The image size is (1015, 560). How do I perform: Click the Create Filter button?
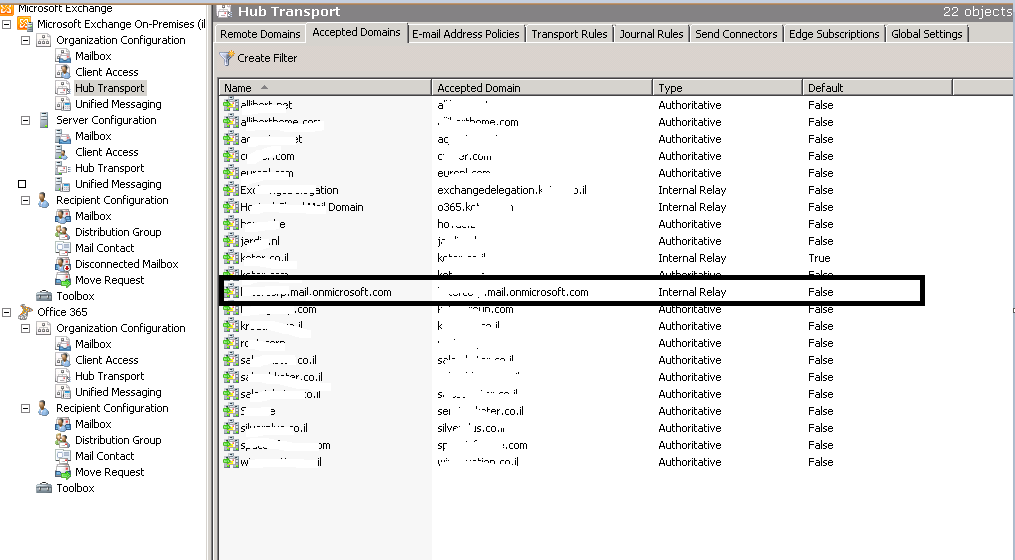pyautogui.click(x=258, y=58)
